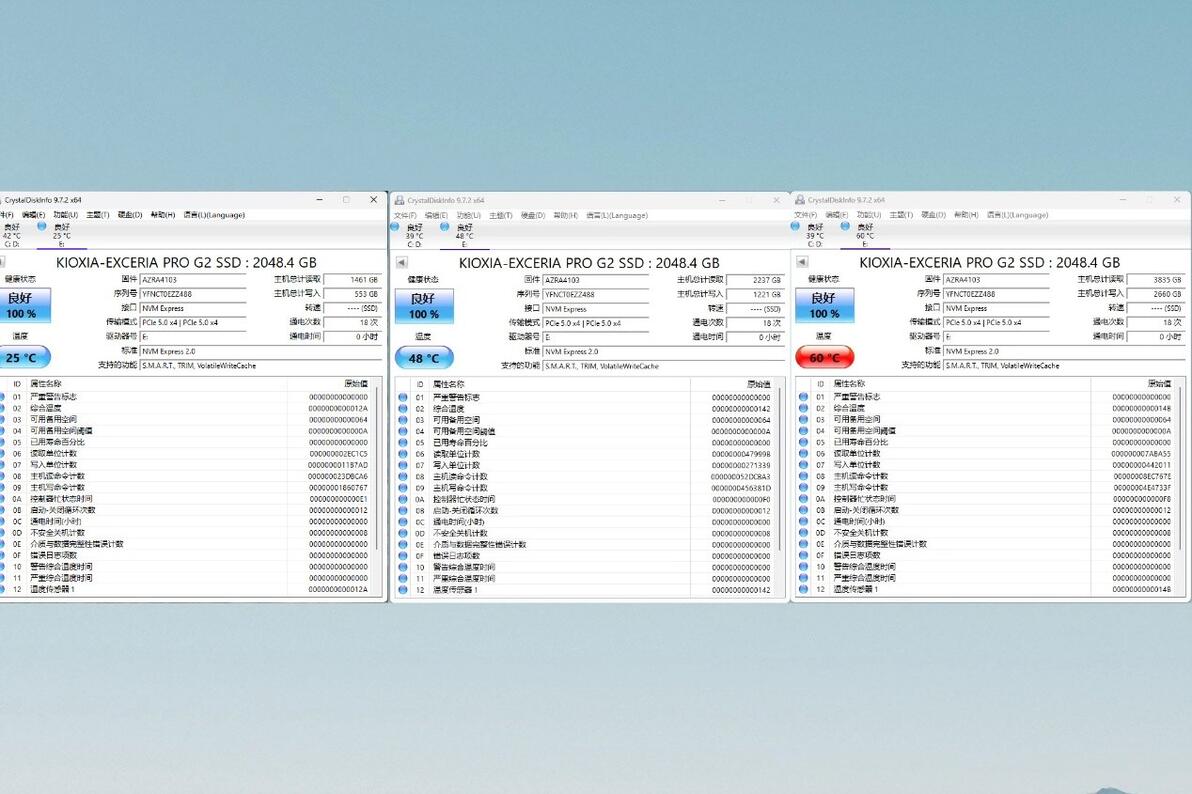Select E: 60 °C disk tab
1192x794 pixels.
pos(865,235)
